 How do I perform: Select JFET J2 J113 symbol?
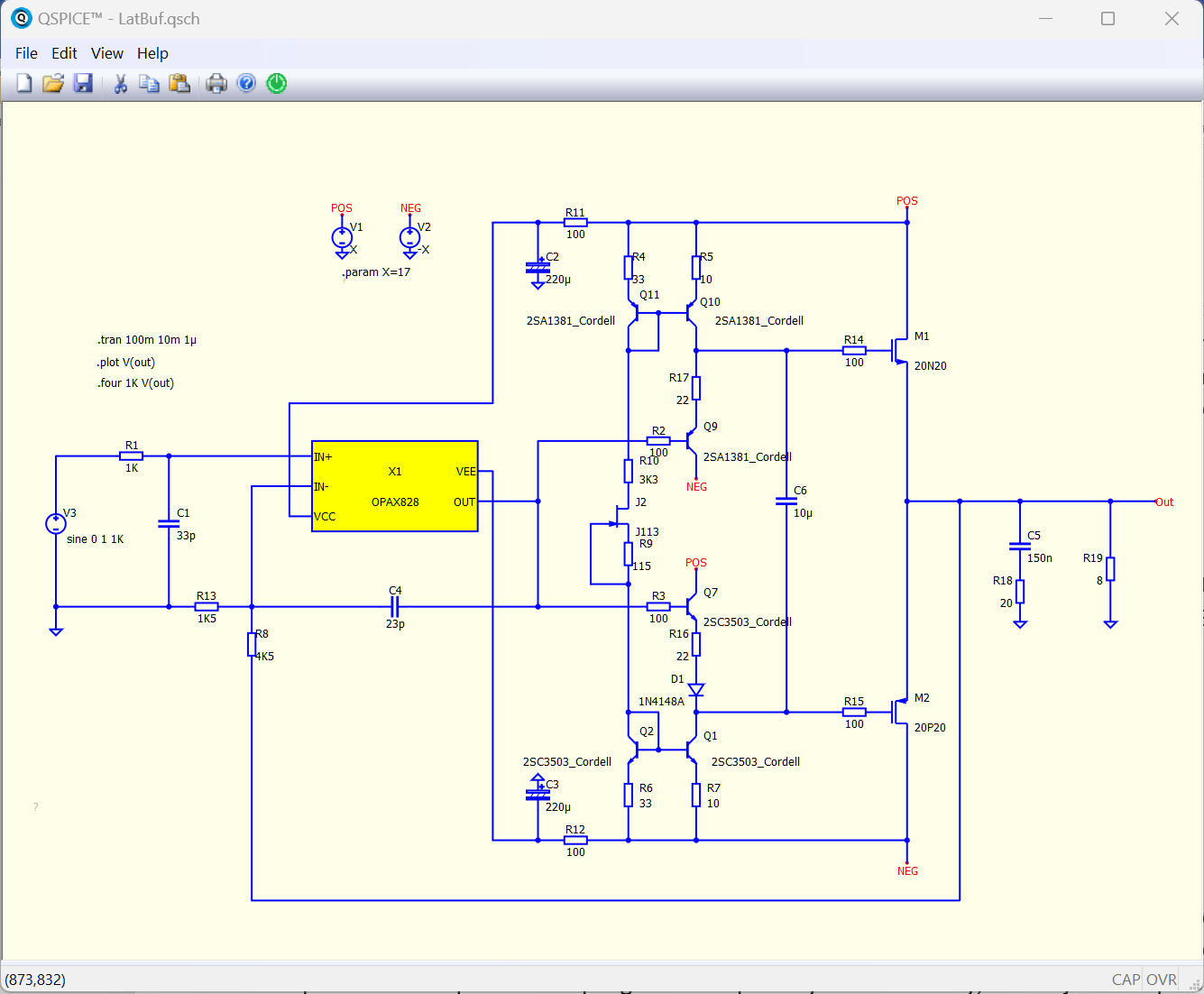(x=621, y=517)
